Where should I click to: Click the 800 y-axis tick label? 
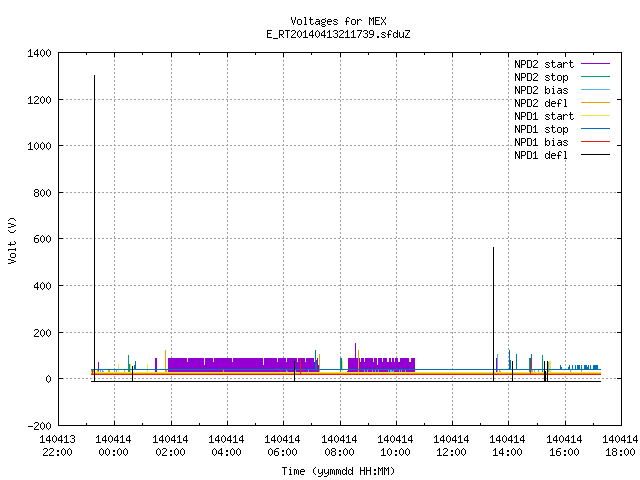[x=42, y=193]
